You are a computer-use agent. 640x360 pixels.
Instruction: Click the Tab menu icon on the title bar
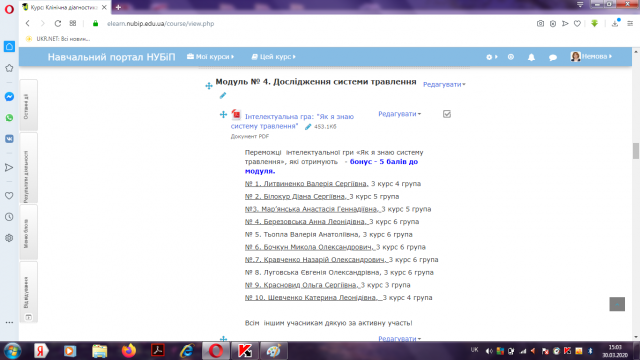(x=580, y=4)
